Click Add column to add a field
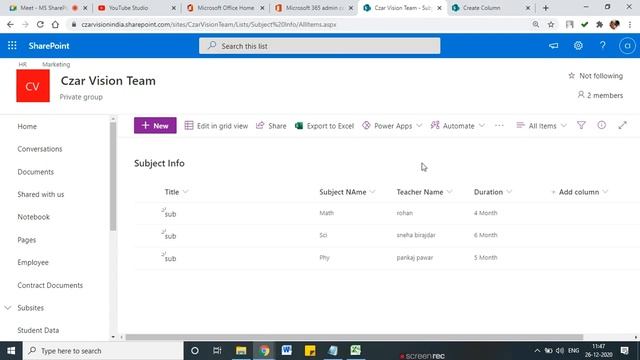 [579, 192]
